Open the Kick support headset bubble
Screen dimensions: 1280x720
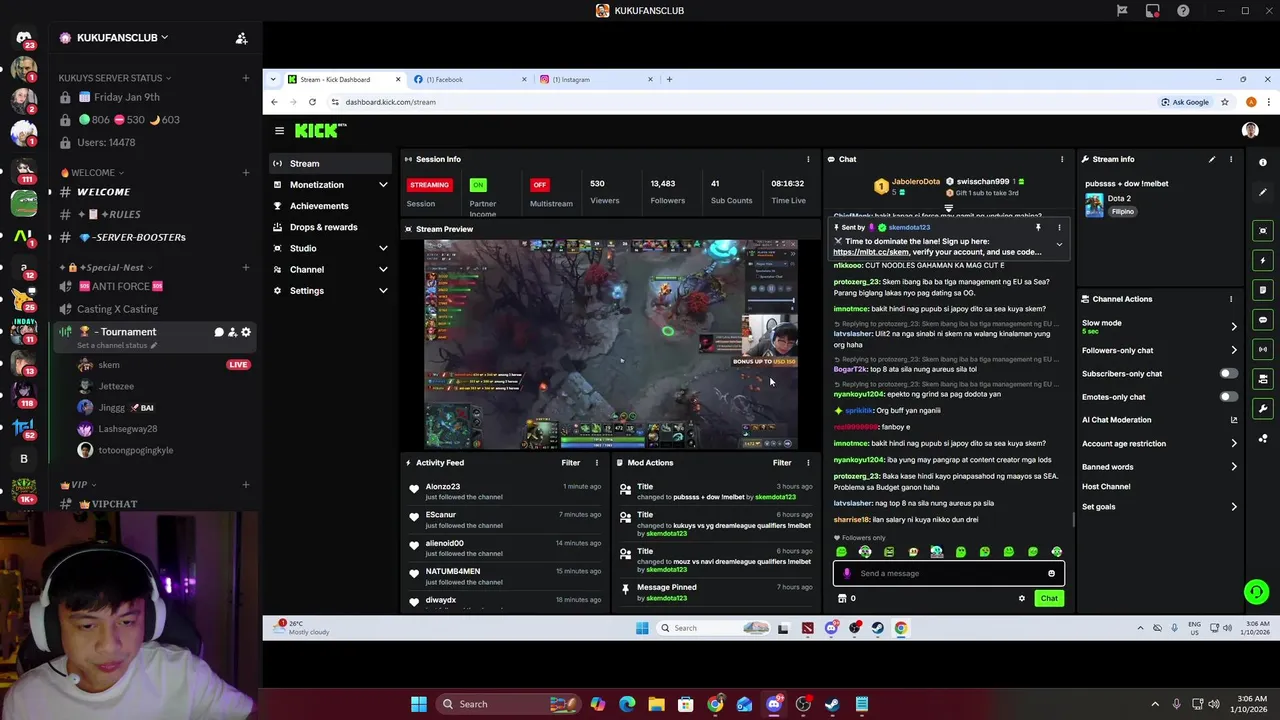pyautogui.click(x=1256, y=592)
